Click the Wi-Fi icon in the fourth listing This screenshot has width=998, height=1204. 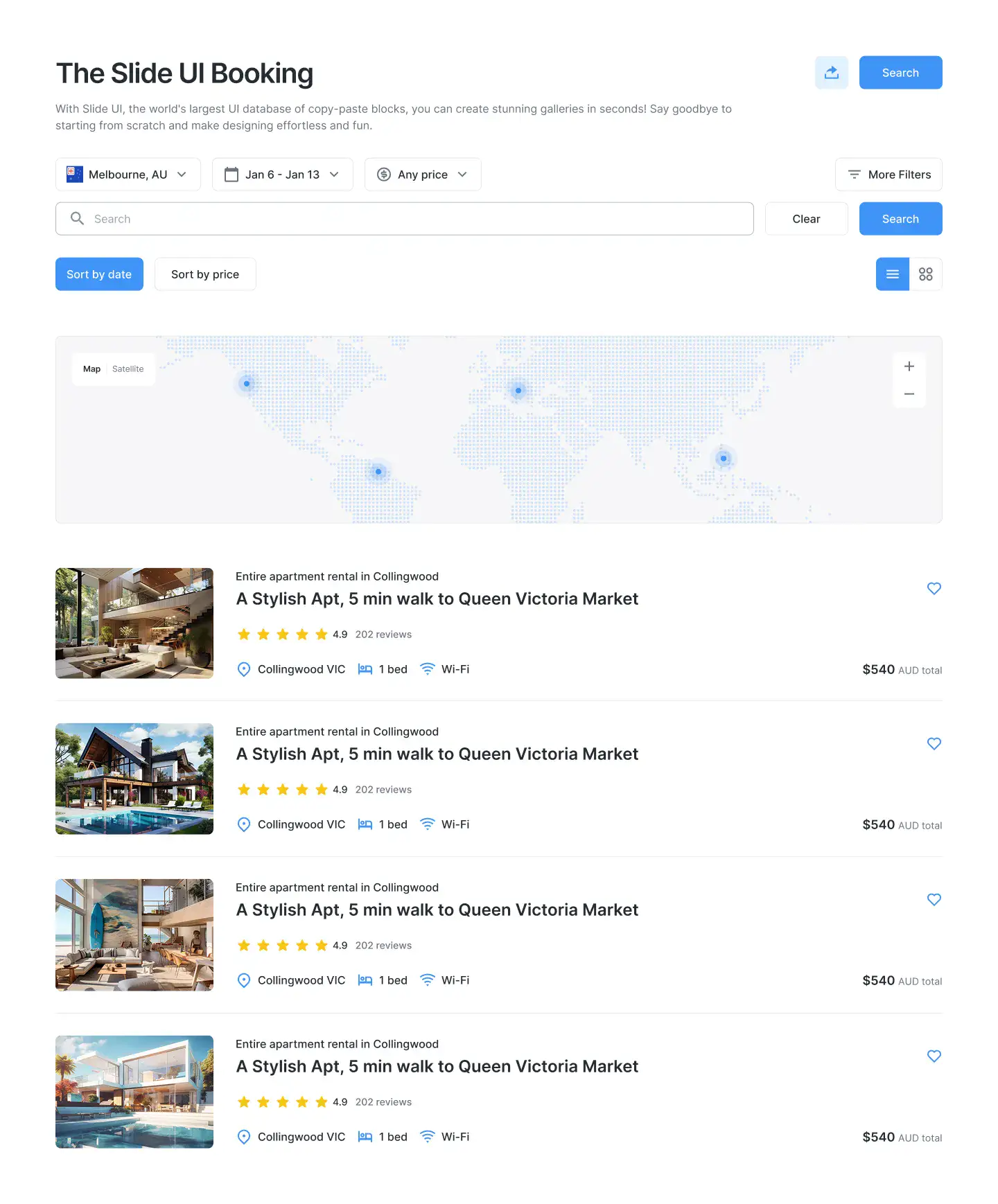pyautogui.click(x=428, y=1137)
